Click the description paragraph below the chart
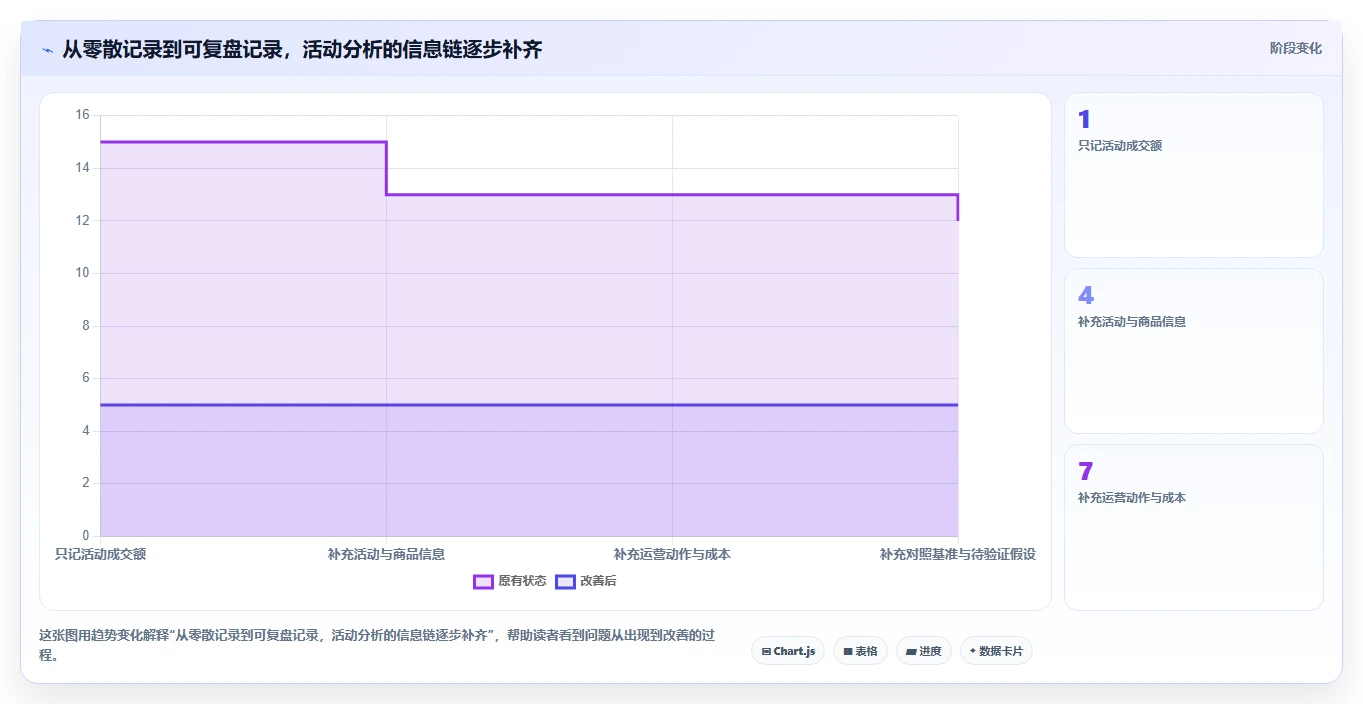Screen dimensions: 1363x704 tap(379, 645)
